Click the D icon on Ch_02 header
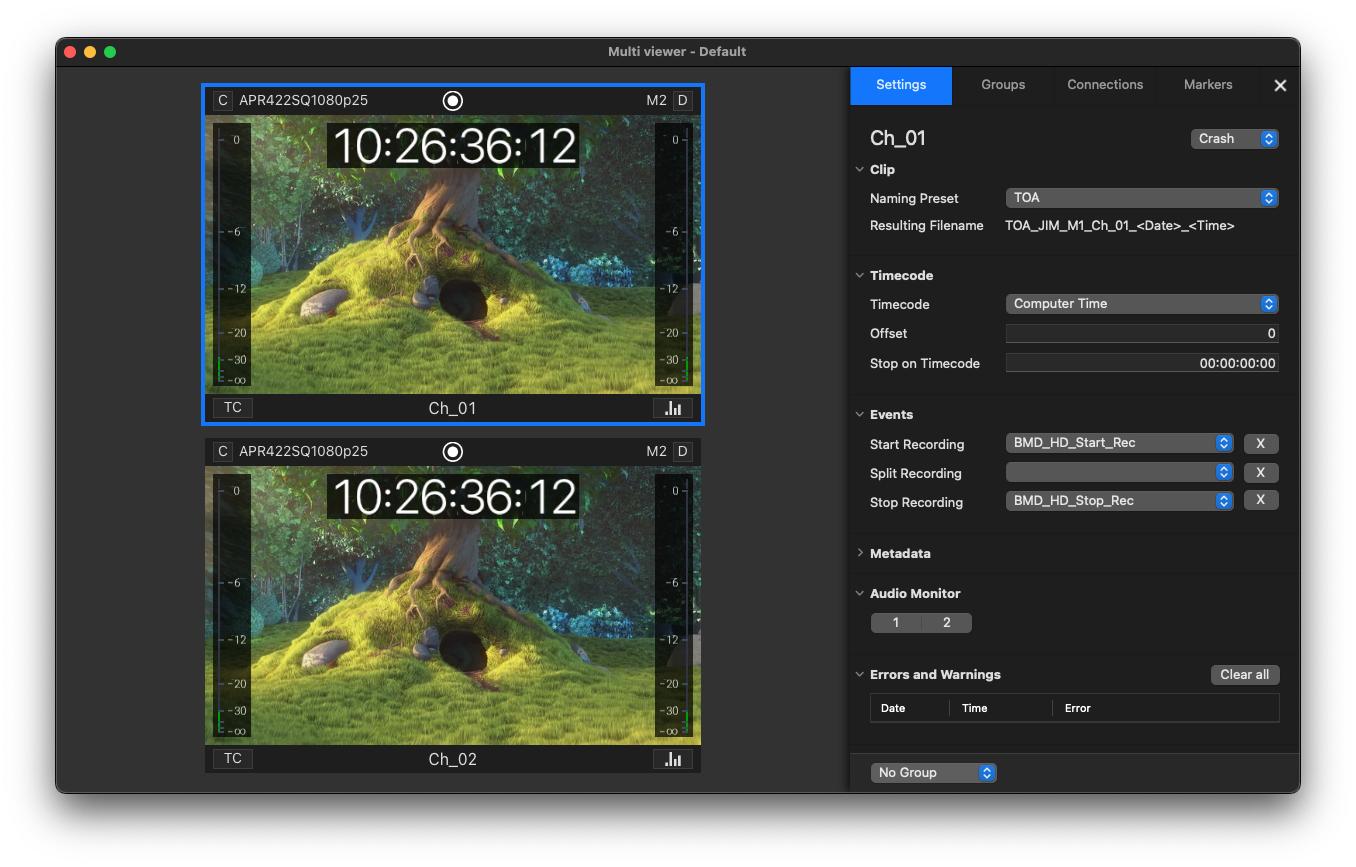 [x=683, y=451]
